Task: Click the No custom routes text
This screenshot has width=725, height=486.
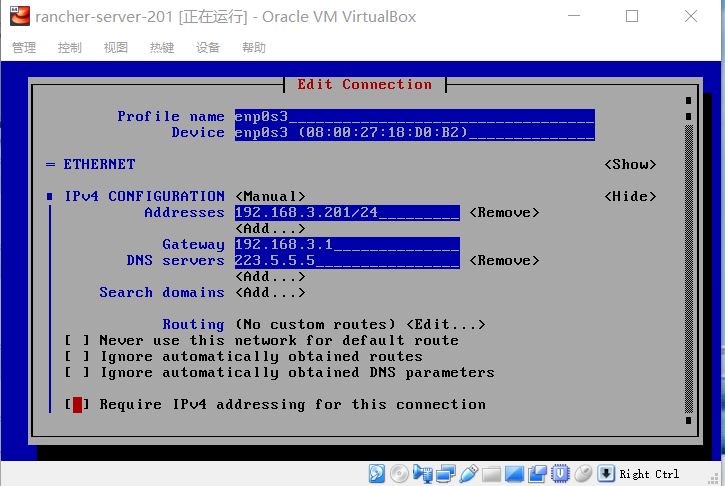Action: pos(316,325)
